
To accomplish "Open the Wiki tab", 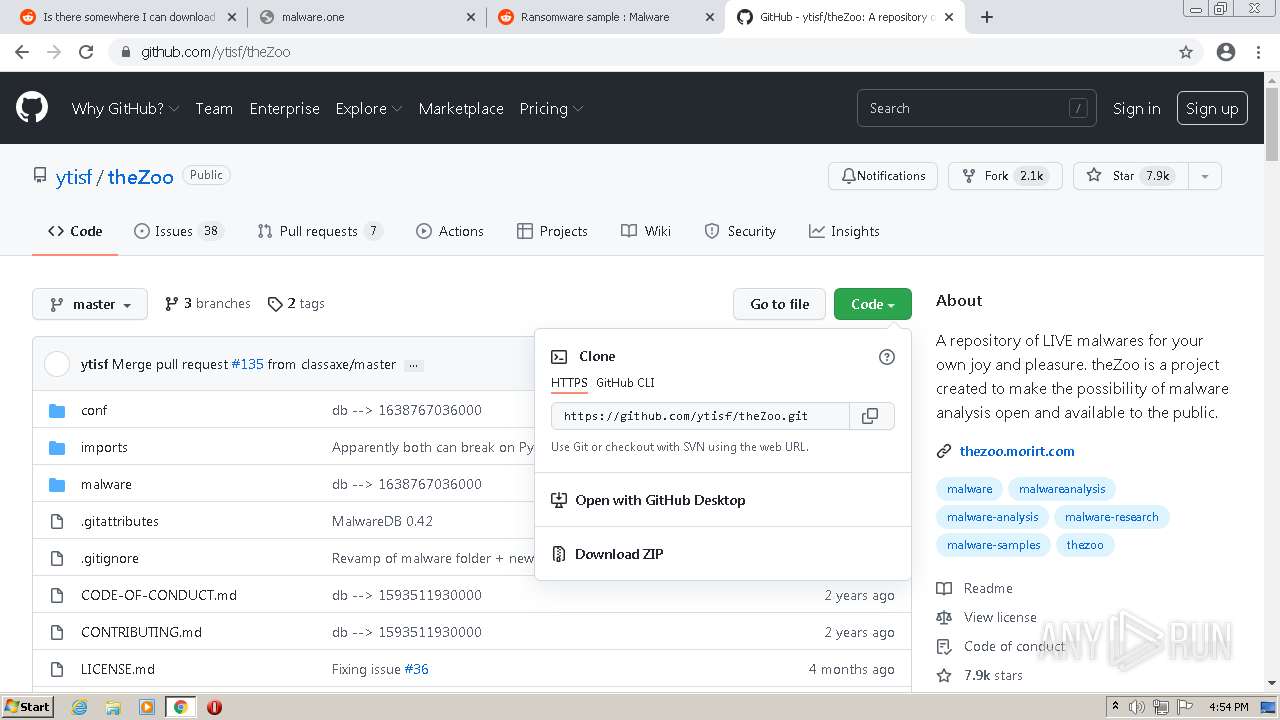I will tap(646, 231).
